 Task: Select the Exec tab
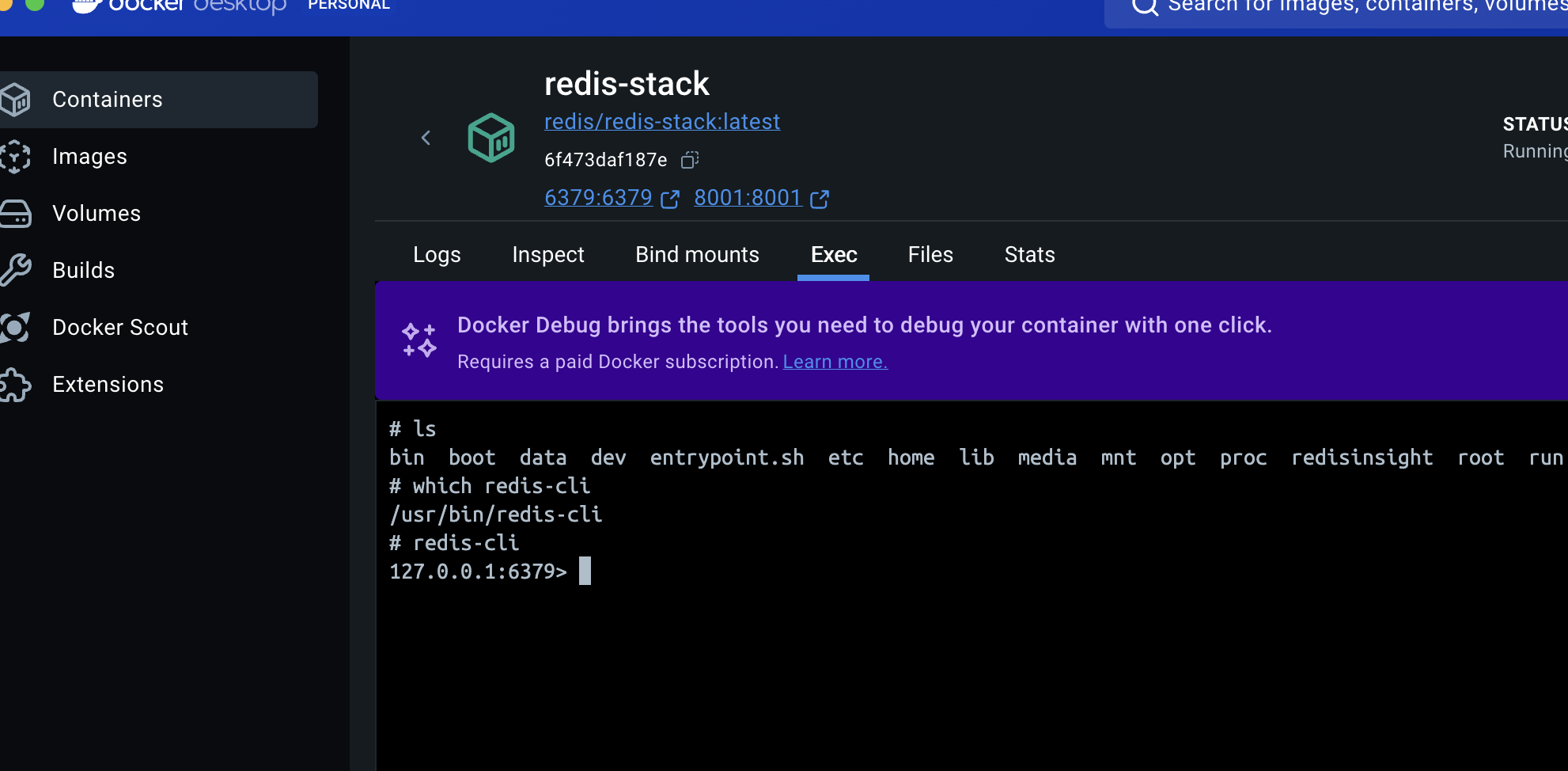834,255
